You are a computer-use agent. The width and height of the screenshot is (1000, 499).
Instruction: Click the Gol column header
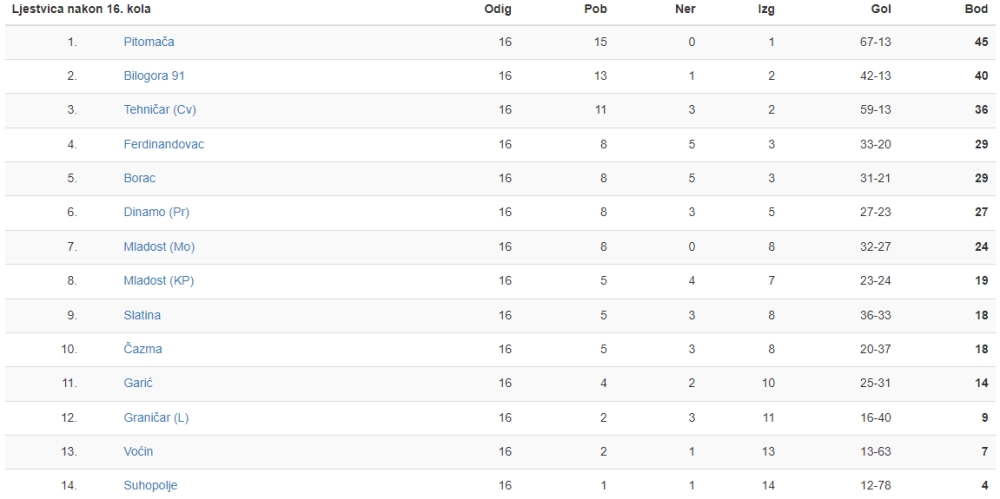coord(881,10)
